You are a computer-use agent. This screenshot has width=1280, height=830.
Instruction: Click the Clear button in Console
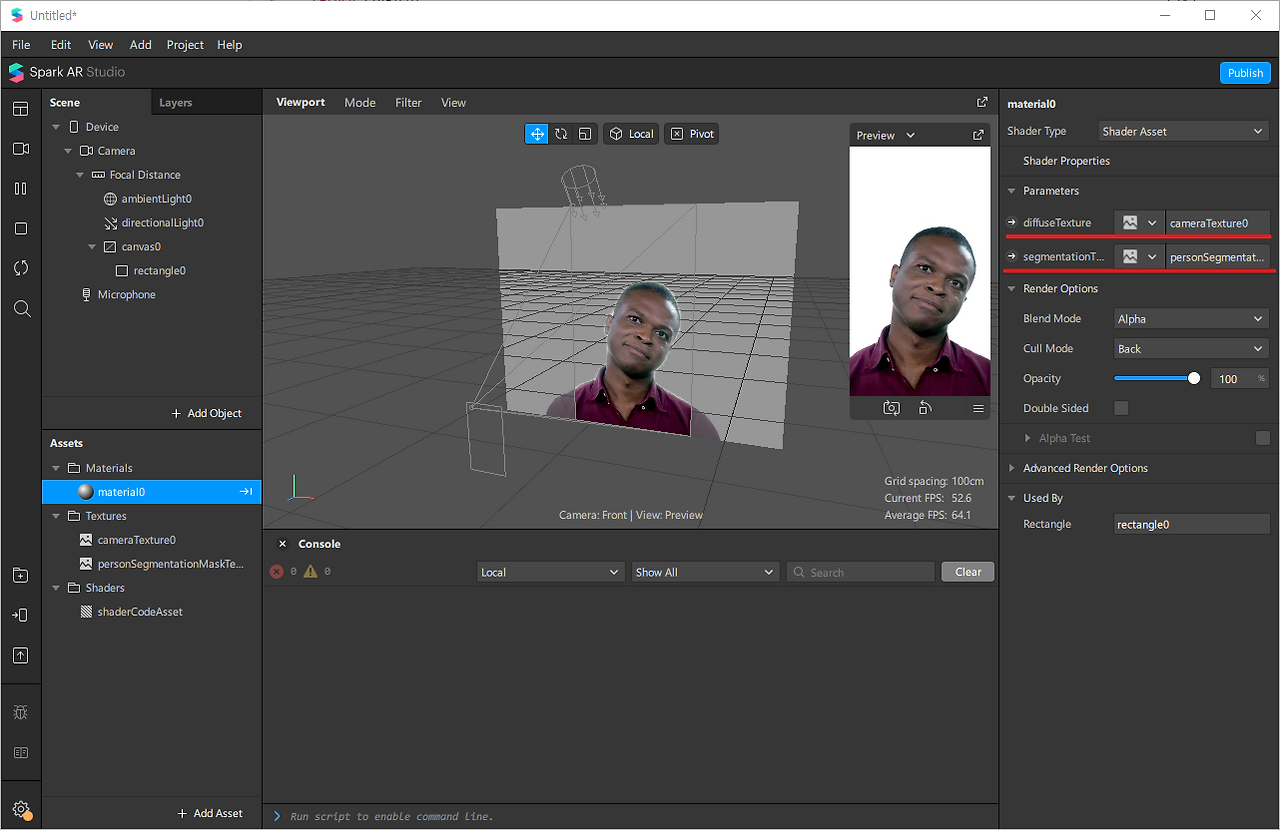pos(967,572)
